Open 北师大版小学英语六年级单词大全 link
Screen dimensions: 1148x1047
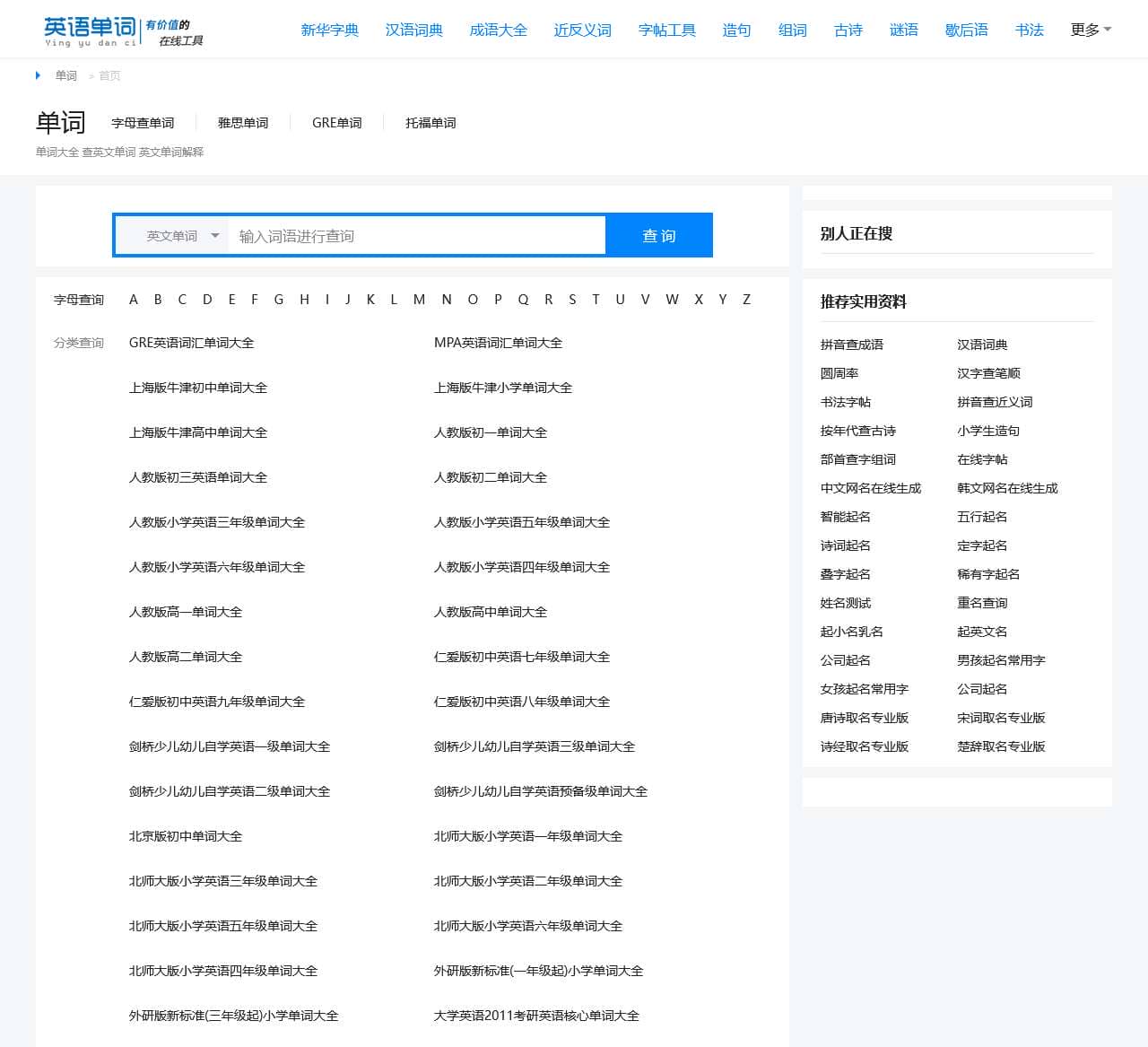click(528, 926)
